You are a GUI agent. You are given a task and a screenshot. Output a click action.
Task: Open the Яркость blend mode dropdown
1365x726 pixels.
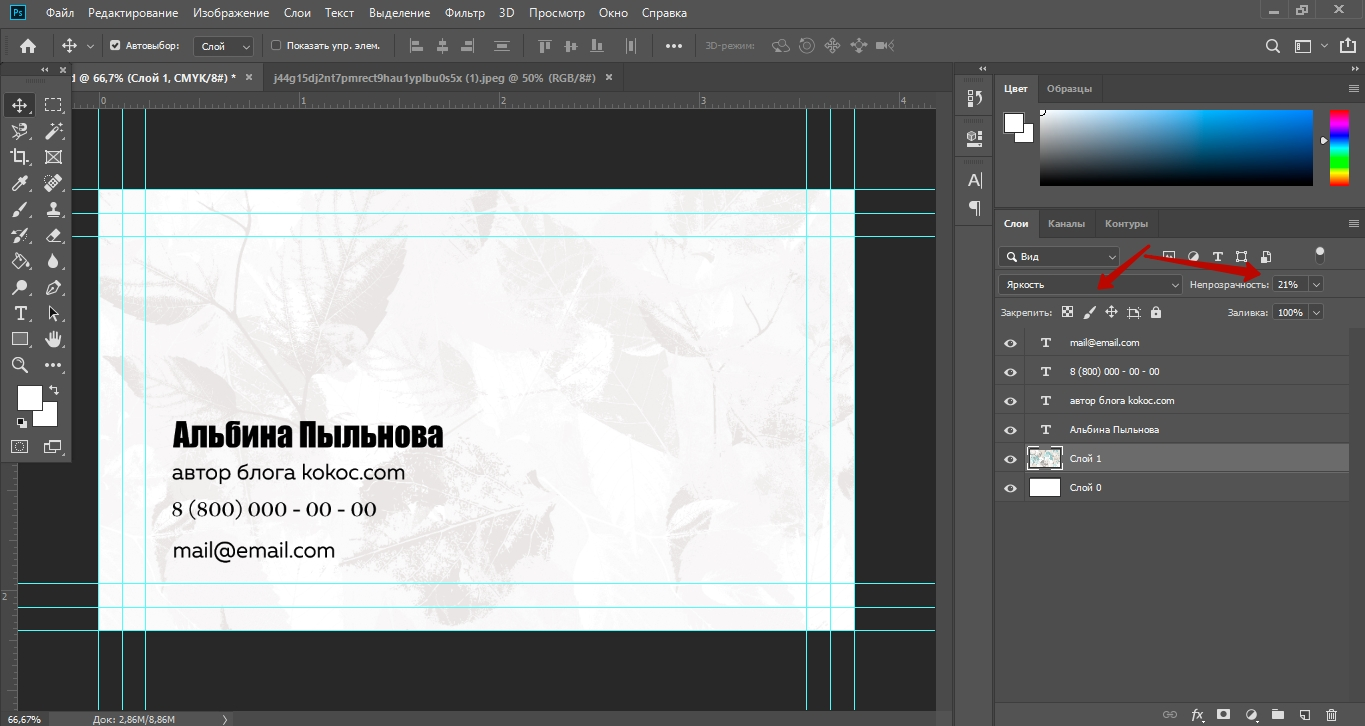1090,285
